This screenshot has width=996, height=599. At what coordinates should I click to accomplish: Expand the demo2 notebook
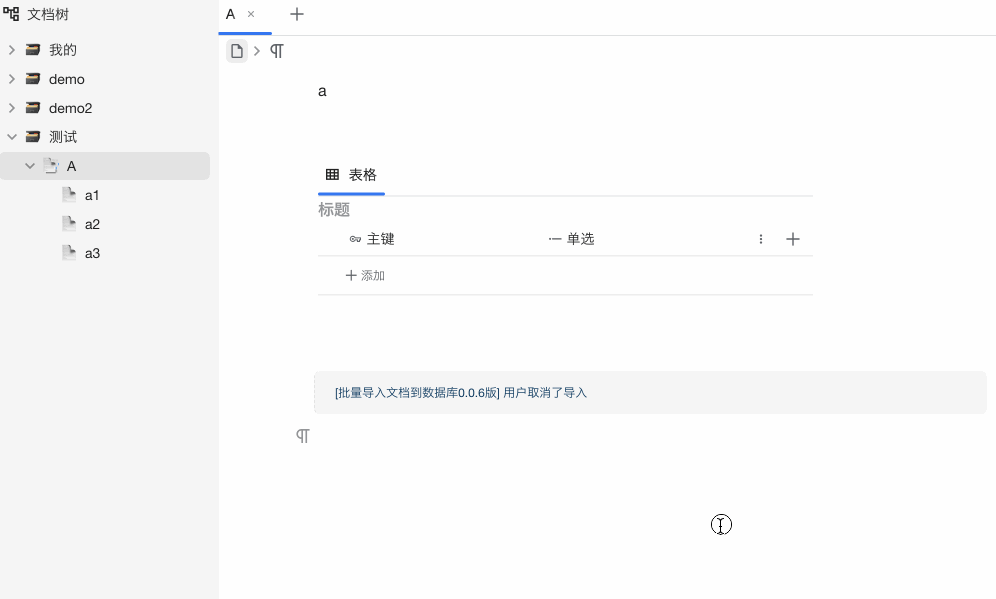[x=12, y=108]
